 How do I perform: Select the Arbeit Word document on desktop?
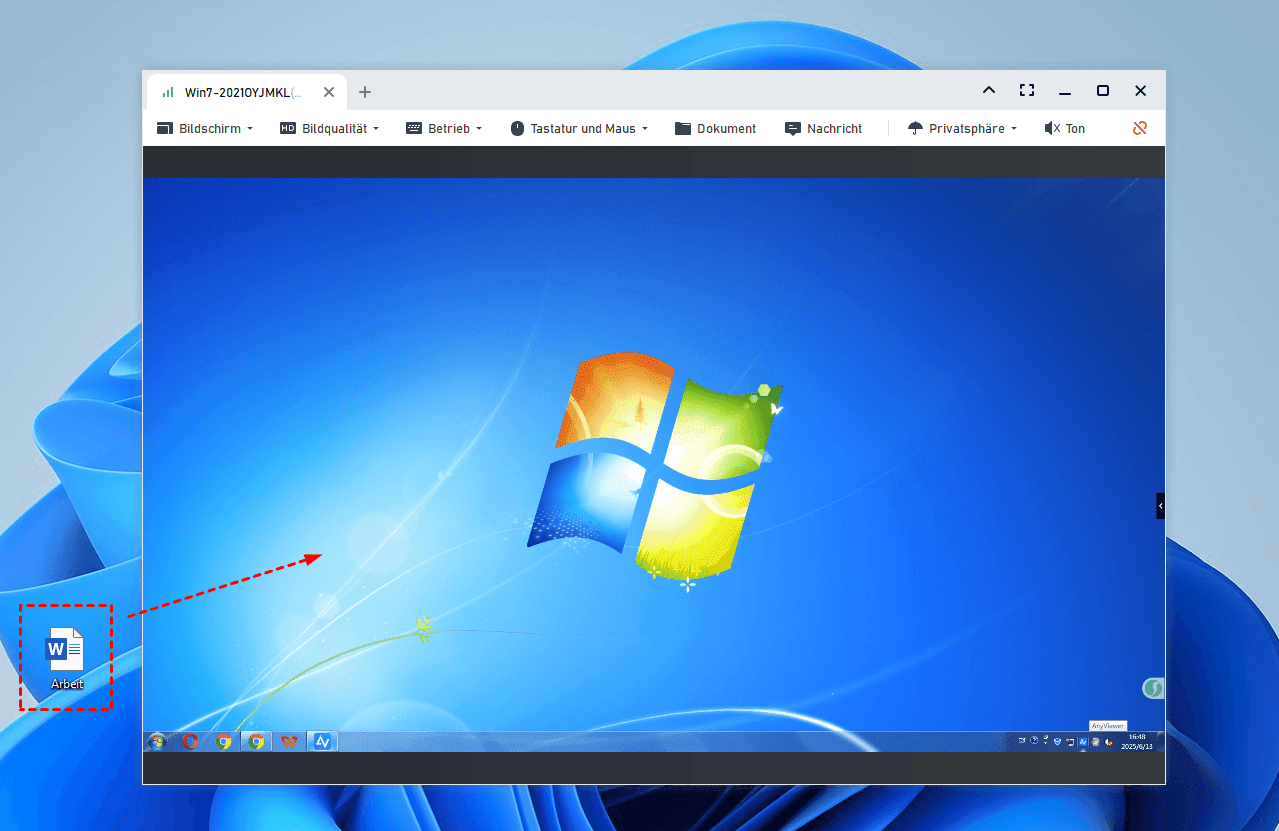pos(66,659)
